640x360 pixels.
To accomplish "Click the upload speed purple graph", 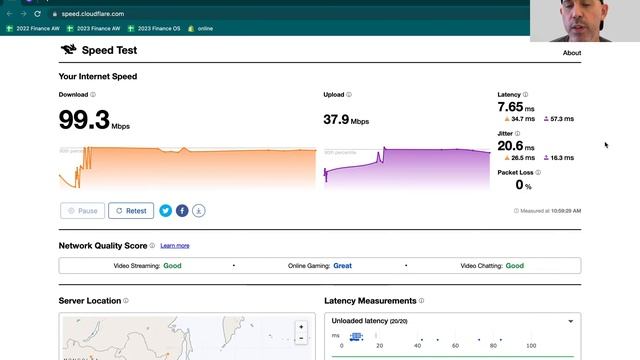I will [x=407, y=168].
